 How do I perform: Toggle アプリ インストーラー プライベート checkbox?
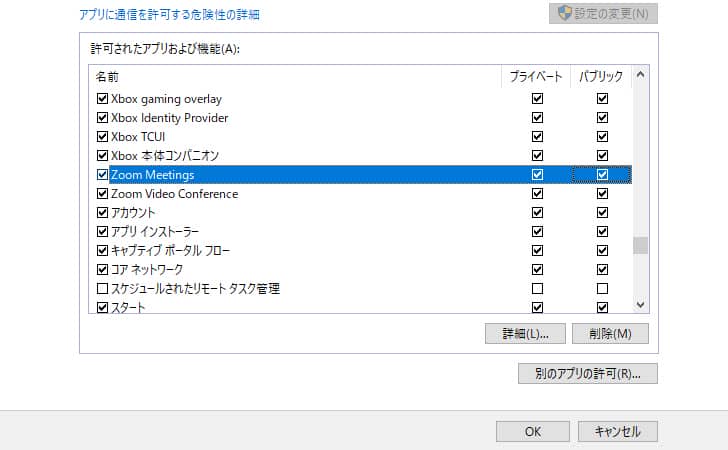point(537,232)
